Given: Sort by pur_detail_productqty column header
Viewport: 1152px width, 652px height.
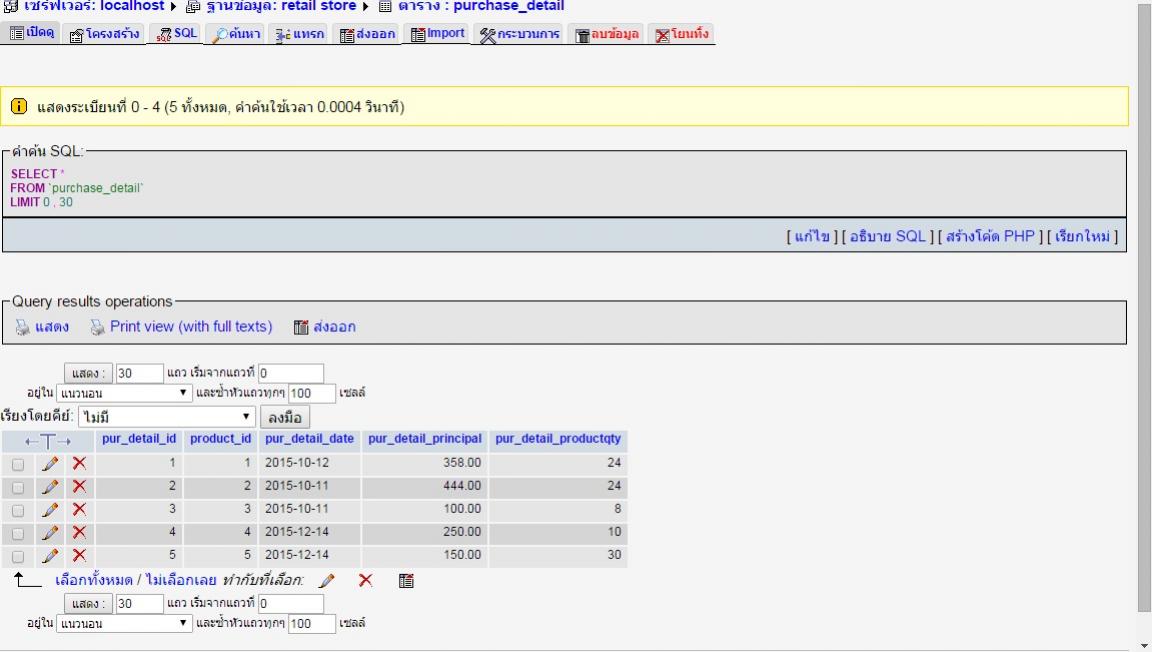Looking at the screenshot, I should click(558, 439).
